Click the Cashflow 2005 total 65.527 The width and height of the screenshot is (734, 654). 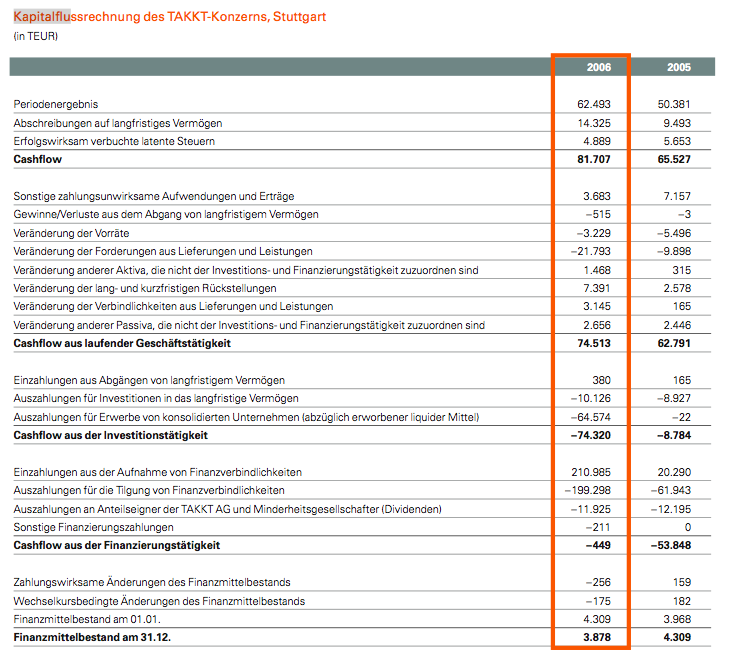pyautogui.click(x=674, y=160)
